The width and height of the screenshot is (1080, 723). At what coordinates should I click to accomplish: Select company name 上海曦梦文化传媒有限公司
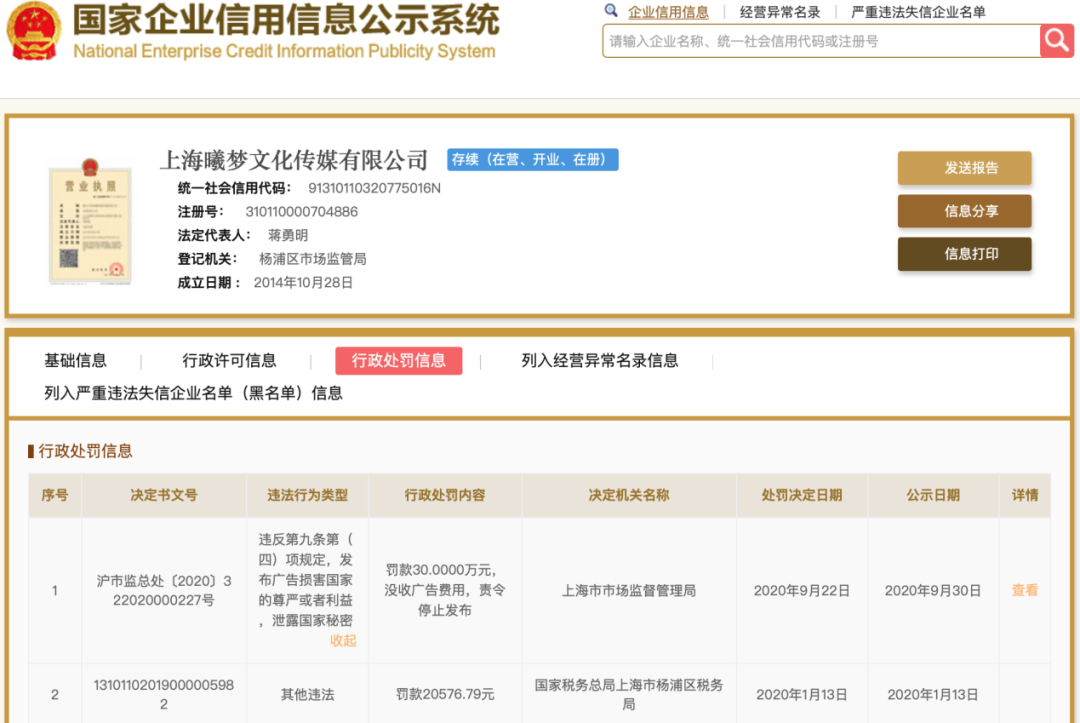pyautogui.click(x=294, y=160)
